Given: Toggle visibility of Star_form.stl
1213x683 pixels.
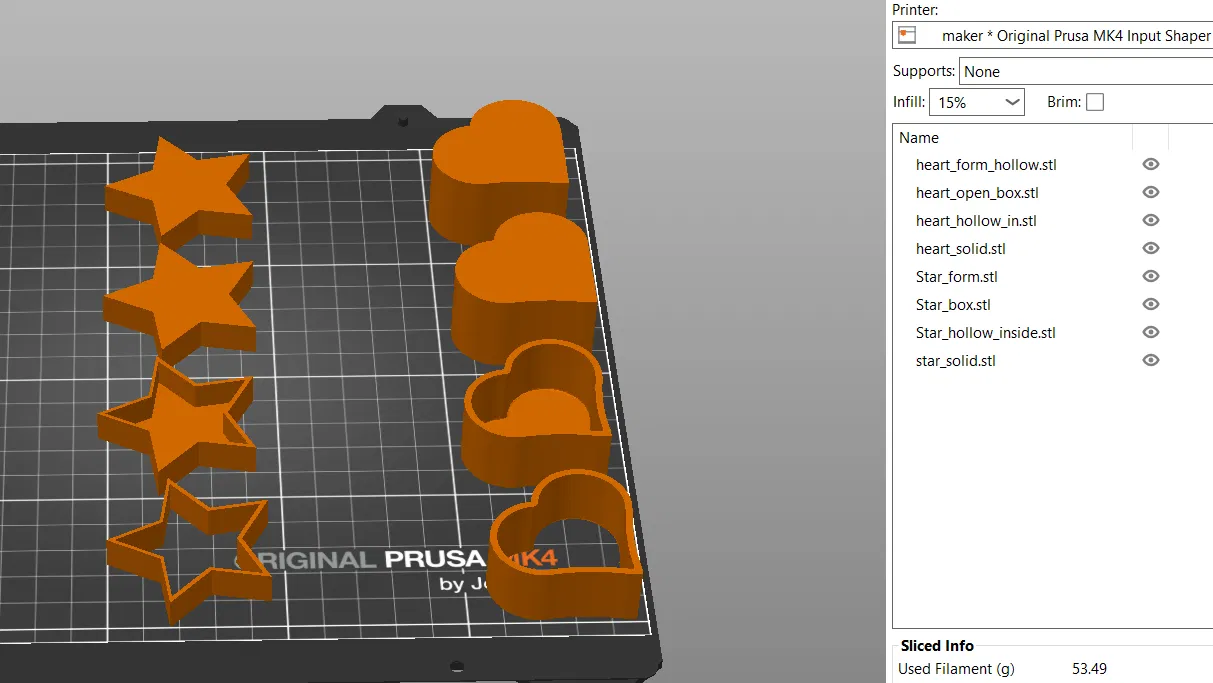Looking at the screenshot, I should (x=1151, y=276).
